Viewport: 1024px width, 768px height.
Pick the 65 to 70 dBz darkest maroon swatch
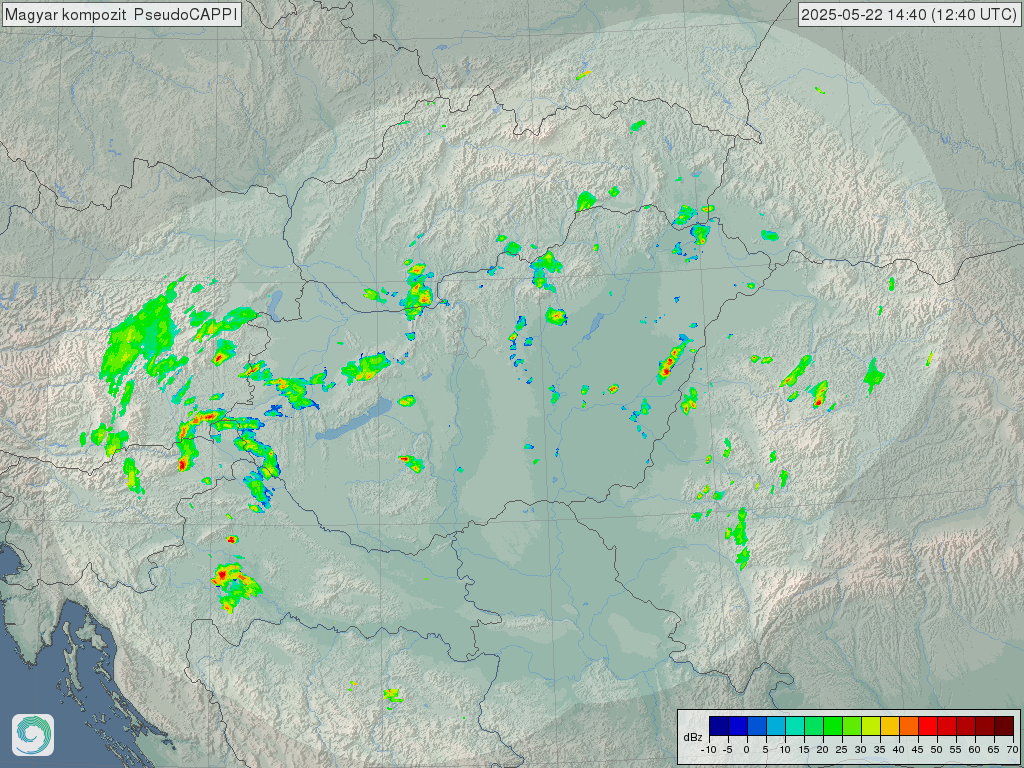tap(1004, 726)
